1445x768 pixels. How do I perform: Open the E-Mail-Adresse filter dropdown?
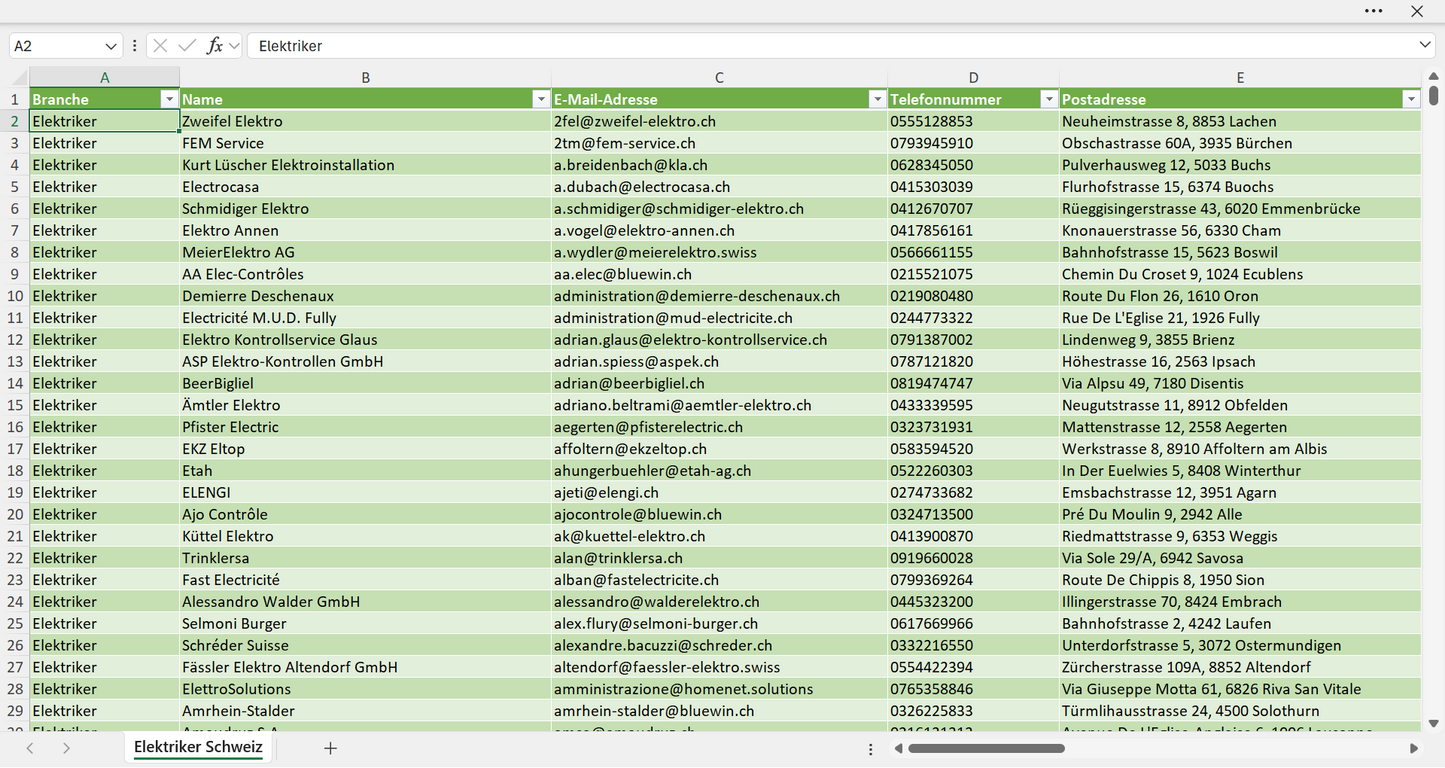(x=877, y=99)
